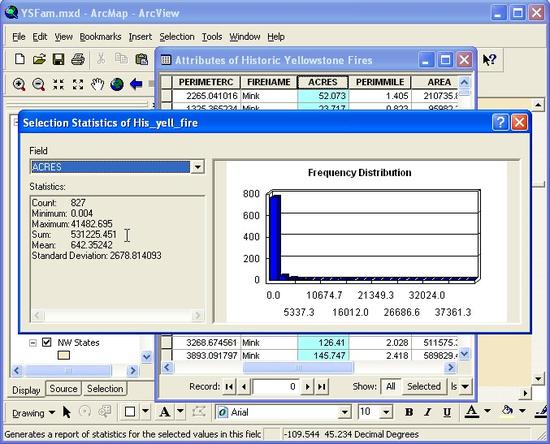Switch to the Source tab

(63, 389)
